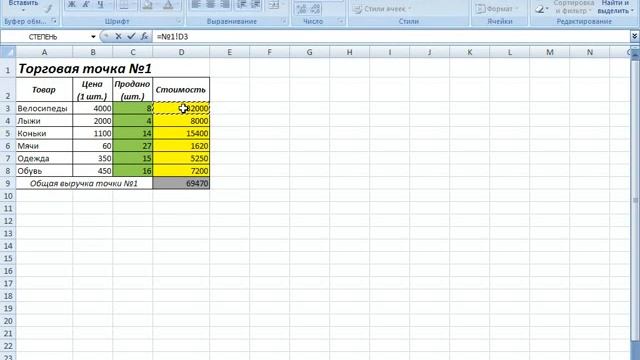The image size is (640, 360).
Task: Click the Select All corner button
Action: coord(8,52)
